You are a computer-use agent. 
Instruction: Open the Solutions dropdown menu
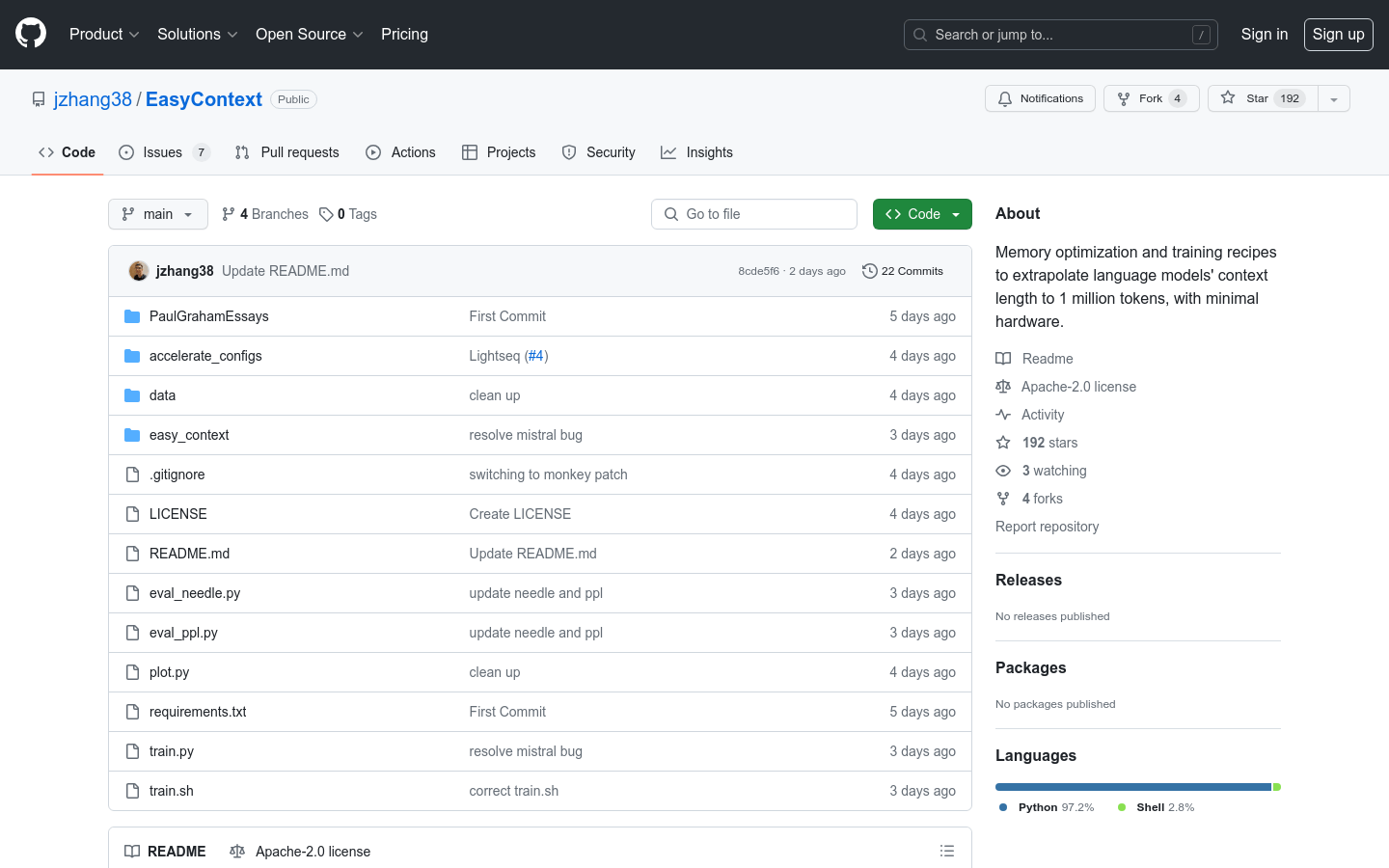pos(197,34)
